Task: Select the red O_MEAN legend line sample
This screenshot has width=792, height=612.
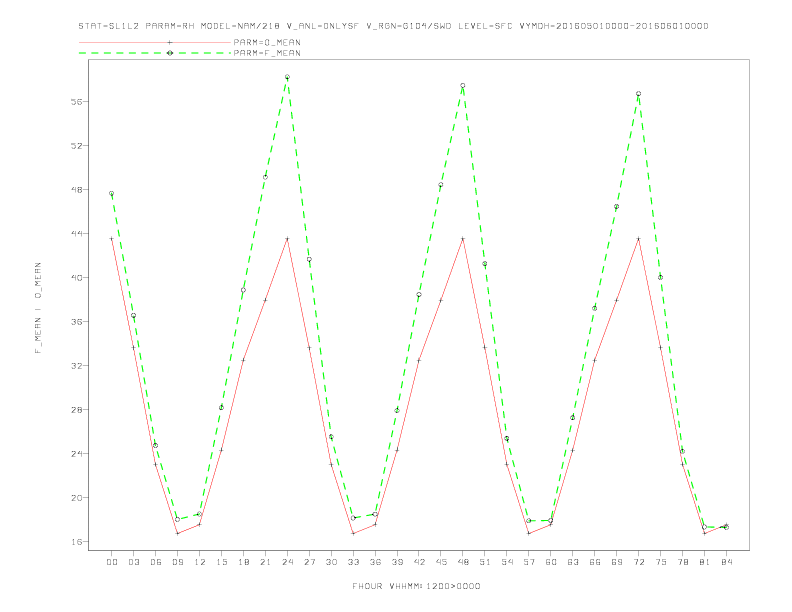Action: (x=155, y=42)
